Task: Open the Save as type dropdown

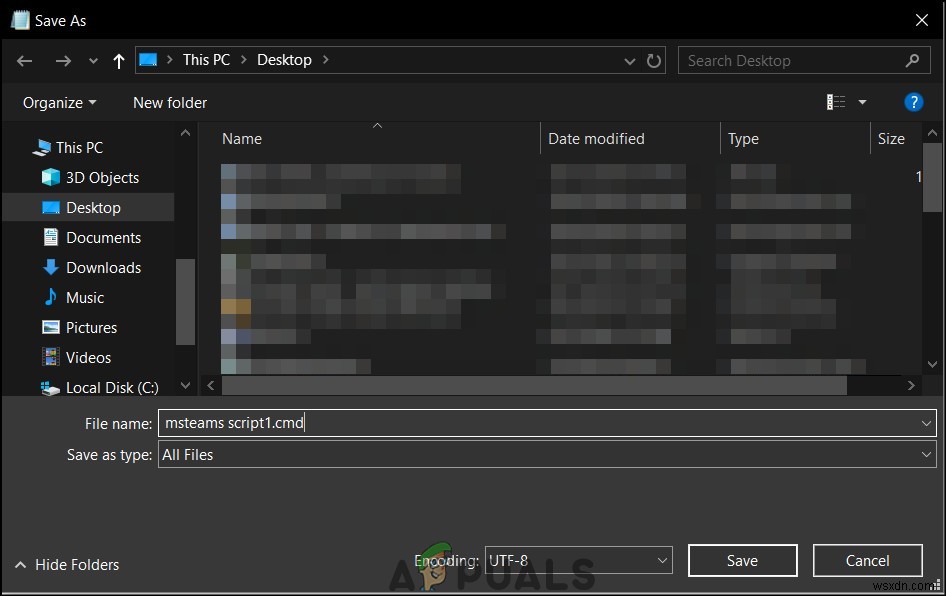Action: pos(927,454)
